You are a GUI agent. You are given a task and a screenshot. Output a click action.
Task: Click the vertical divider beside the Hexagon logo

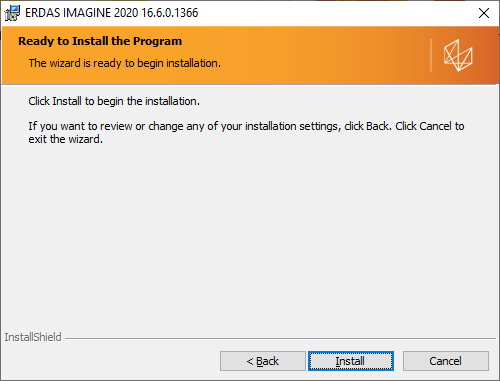coord(431,55)
